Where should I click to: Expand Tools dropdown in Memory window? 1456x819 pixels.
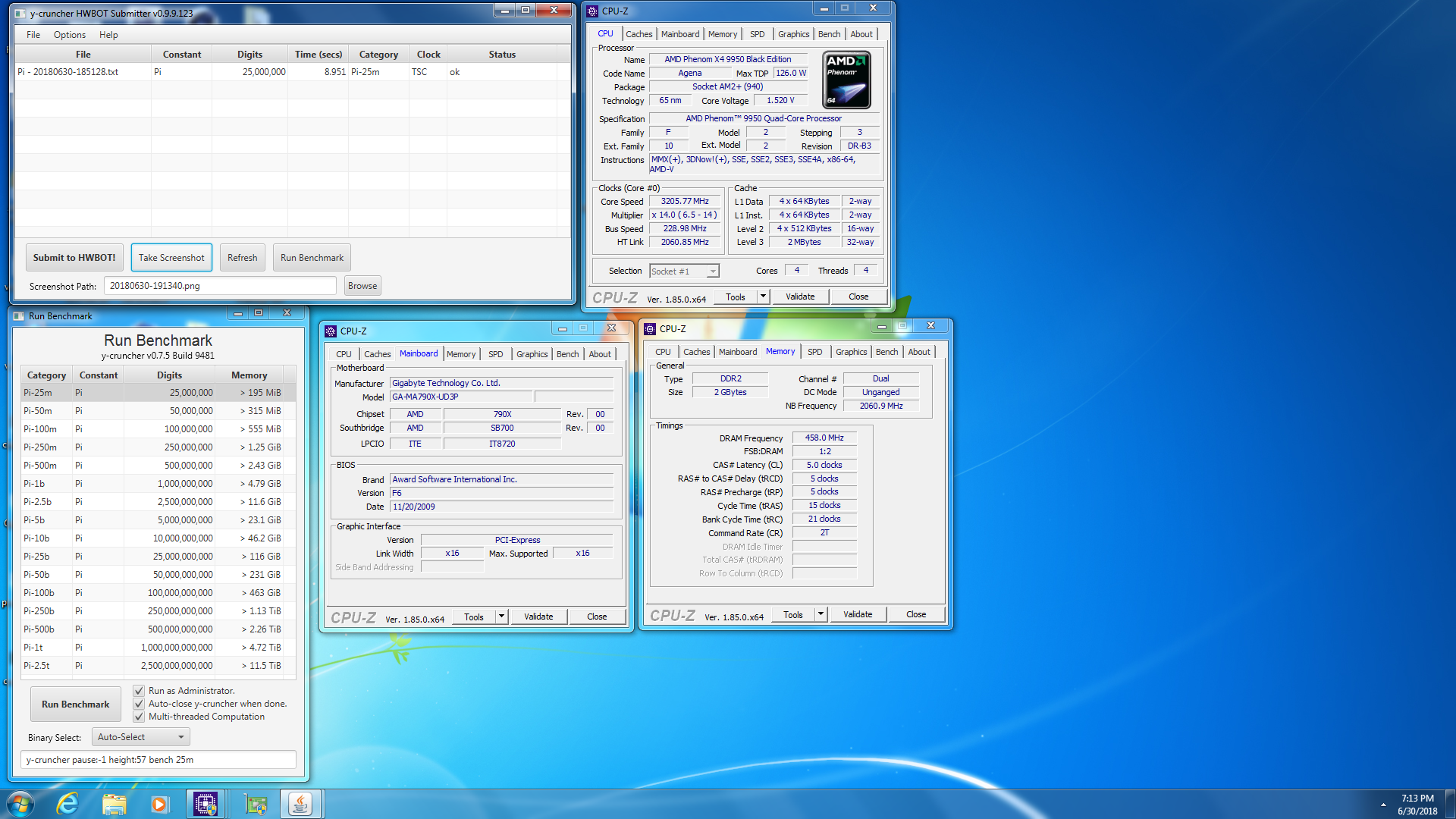[x=821, y=614]
